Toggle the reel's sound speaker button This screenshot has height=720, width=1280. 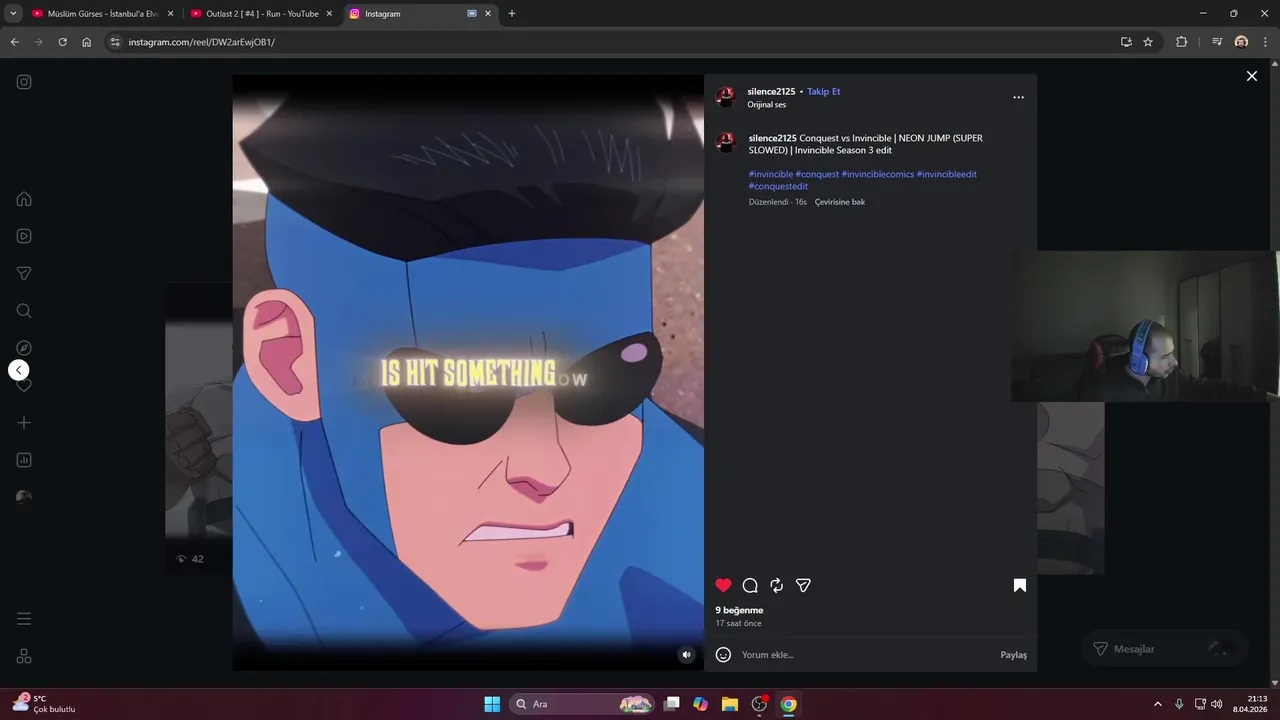click(686, 655)
